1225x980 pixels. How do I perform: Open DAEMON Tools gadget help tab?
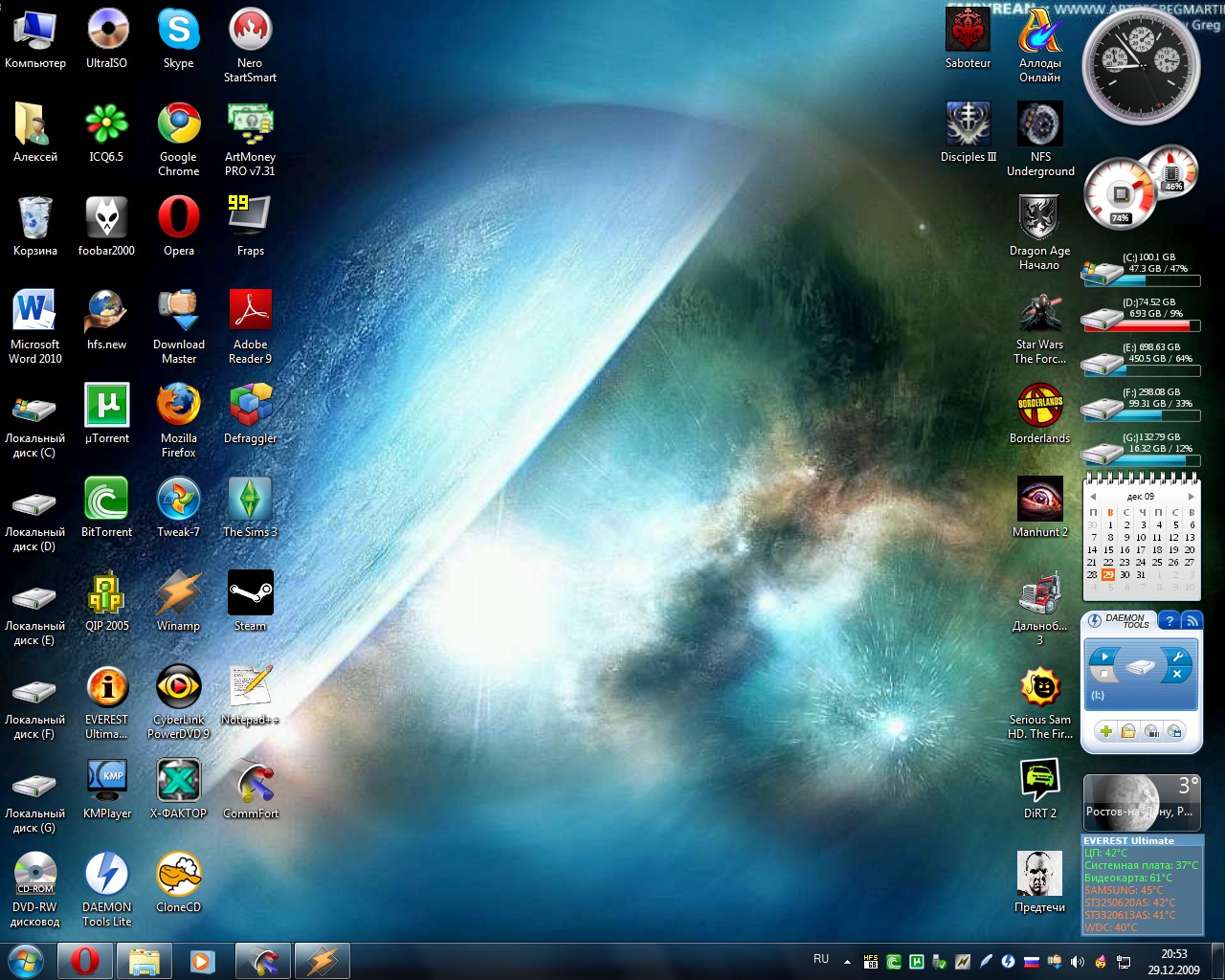click(x=1169, y=621)
